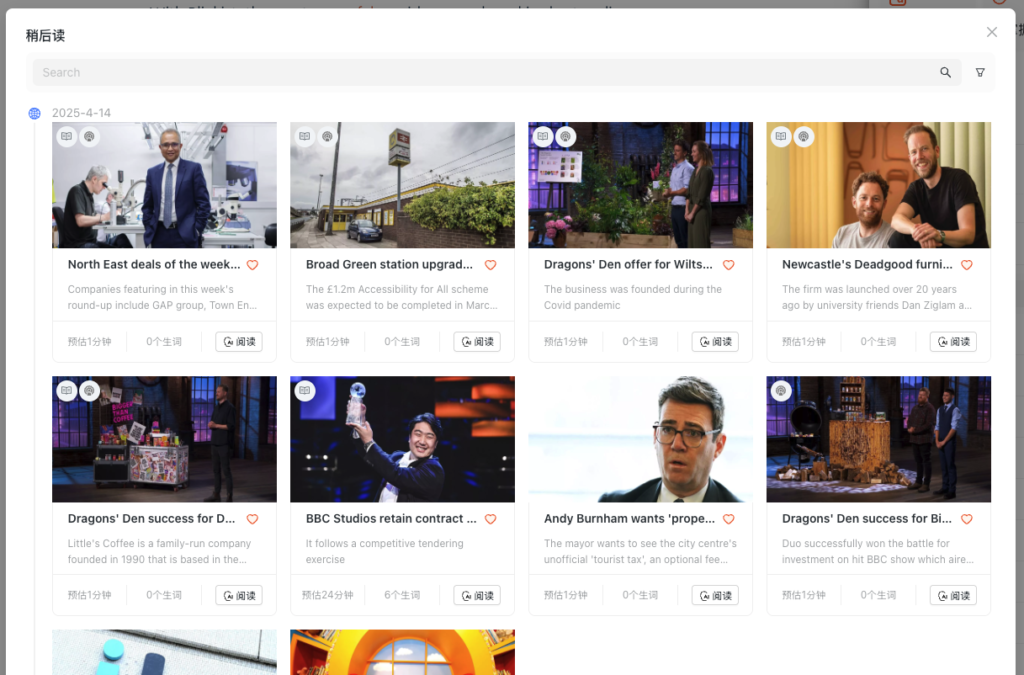Screen dimensions: 1024x675
Task: Click book icon on Broad Green station thumbnail
Action: [304, 136]
